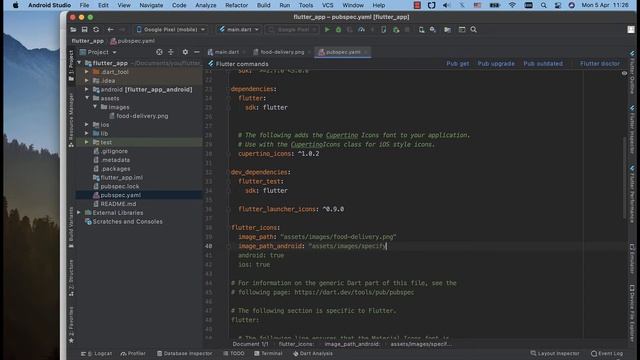Open the Build menu
The height and width of the screenshot is (360, 640).
tap(264, 5)
